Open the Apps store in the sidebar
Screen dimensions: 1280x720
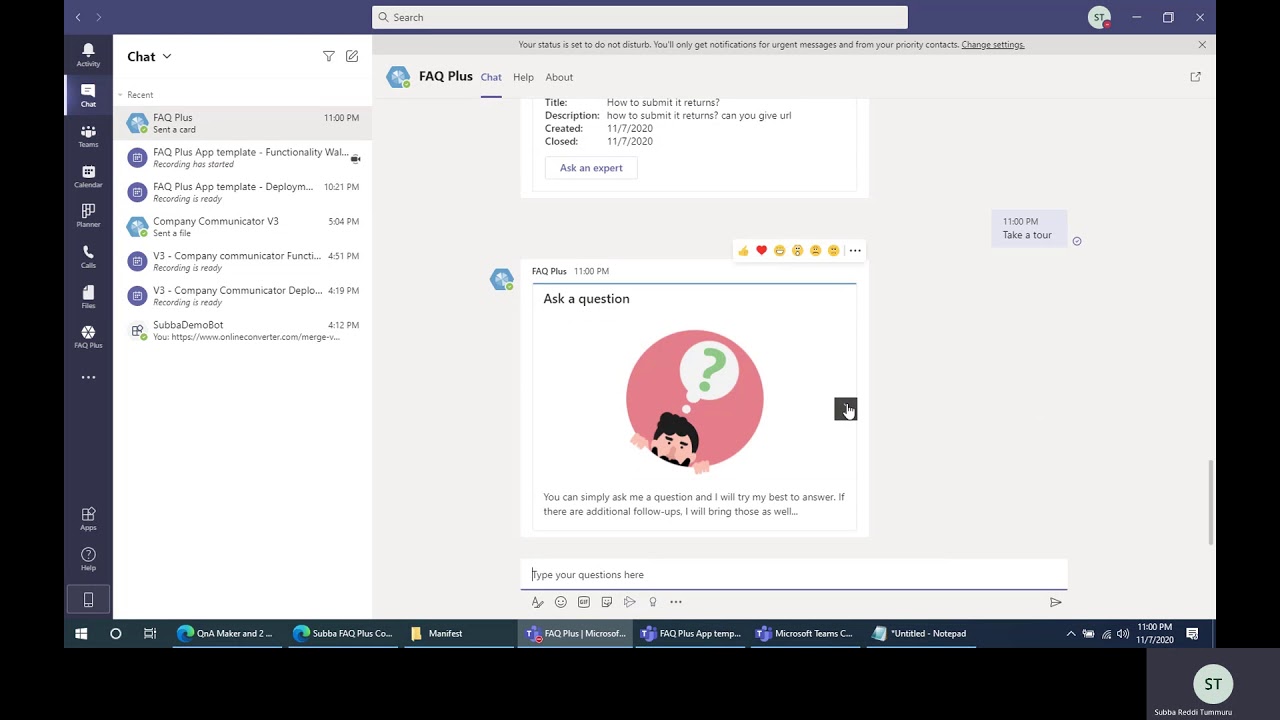pyautogui.click(x=88, y=519)
